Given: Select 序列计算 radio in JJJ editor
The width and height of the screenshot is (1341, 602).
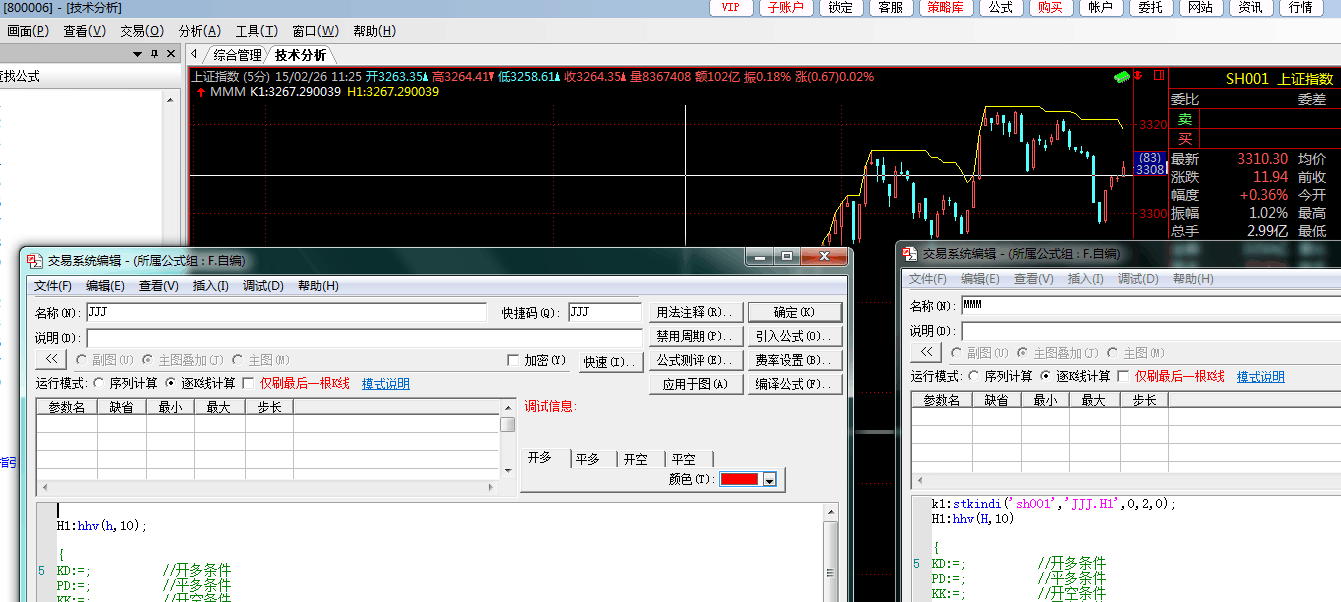Looking at the screenshot, I should [x=99, y=383].
